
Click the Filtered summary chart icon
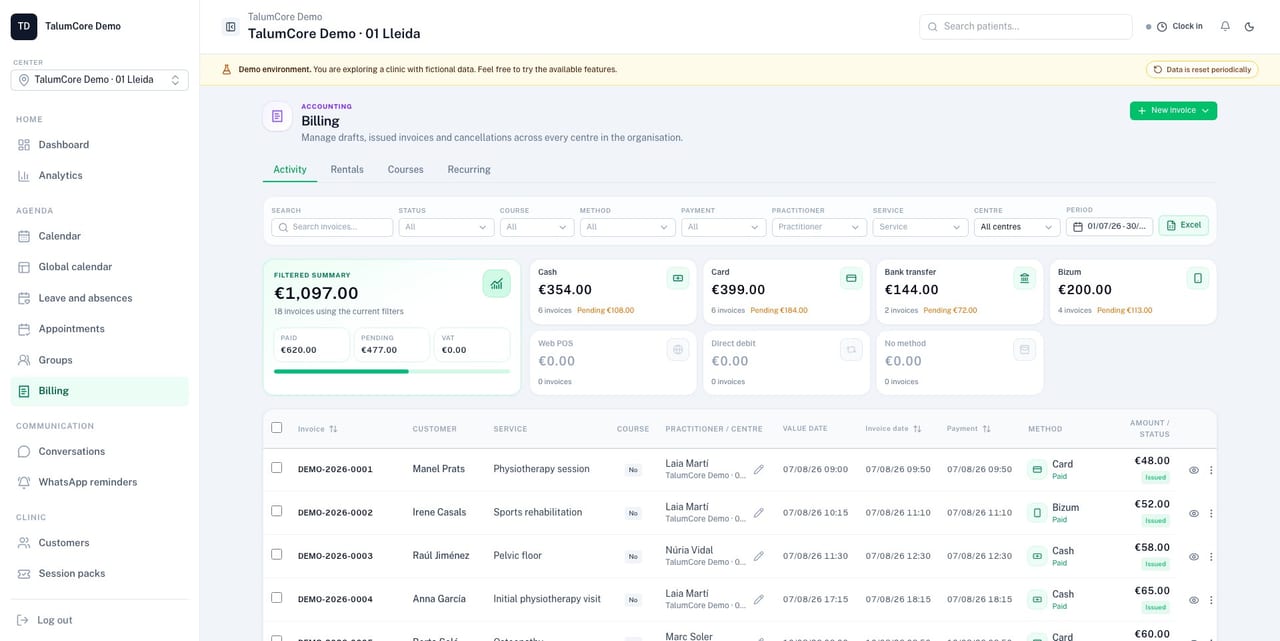point(496,283)
